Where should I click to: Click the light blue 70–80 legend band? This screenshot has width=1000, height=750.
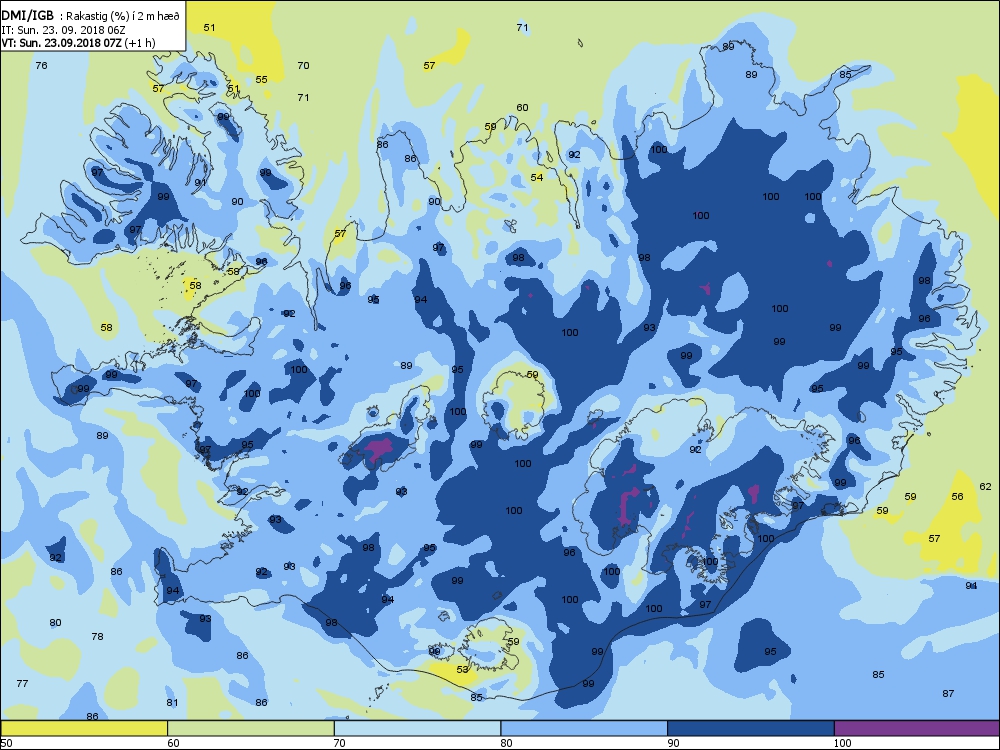tap(417, 728)
